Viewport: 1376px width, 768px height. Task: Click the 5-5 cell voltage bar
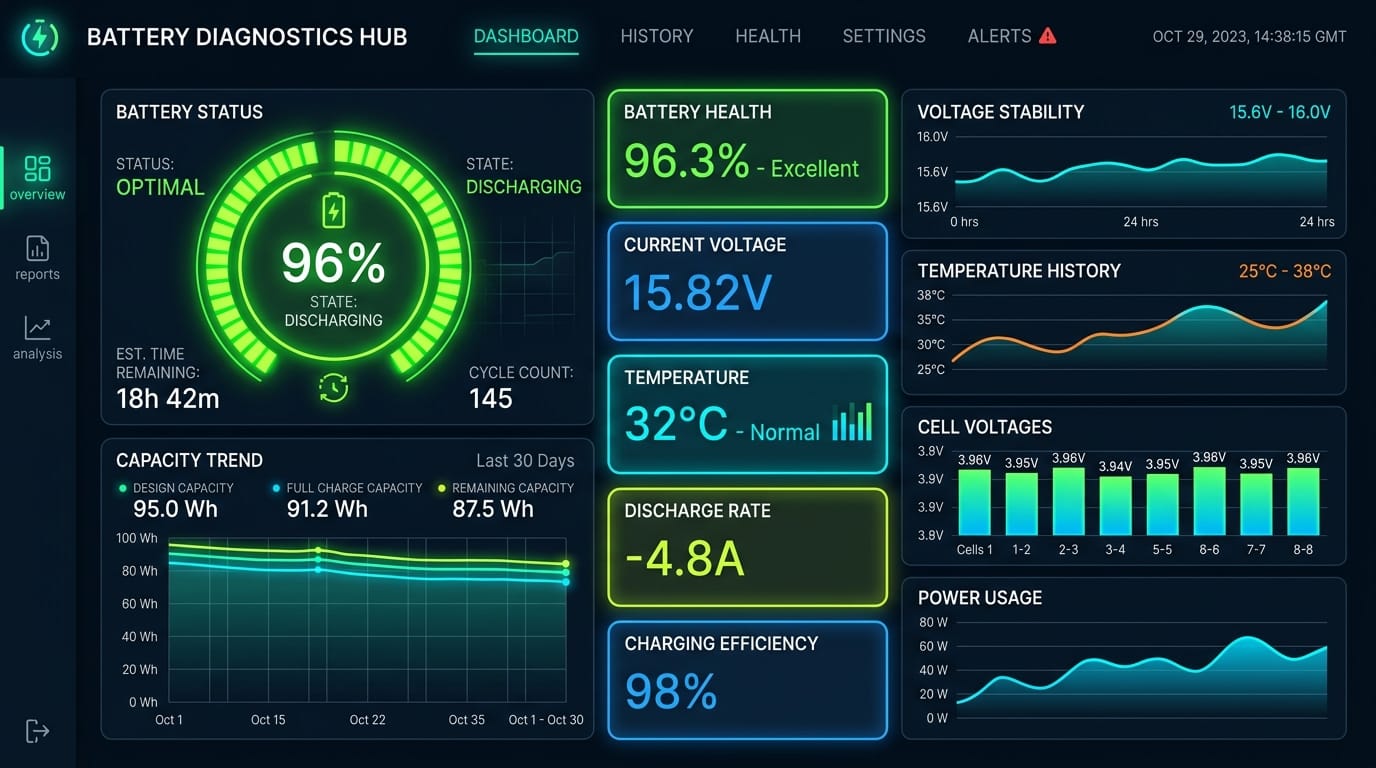point(1162,504)
